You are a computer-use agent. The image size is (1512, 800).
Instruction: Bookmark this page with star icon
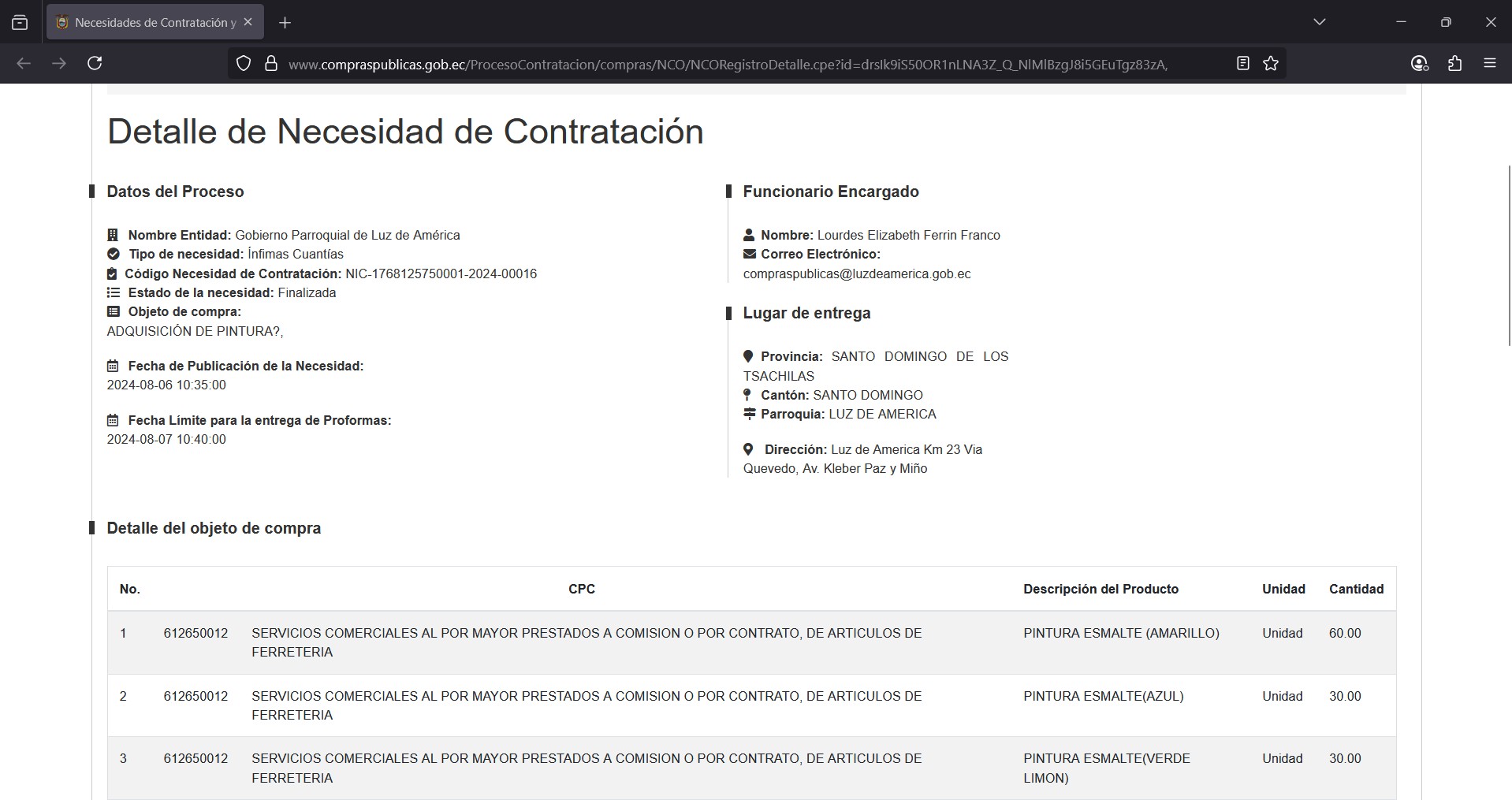[x=1271, y=63]
